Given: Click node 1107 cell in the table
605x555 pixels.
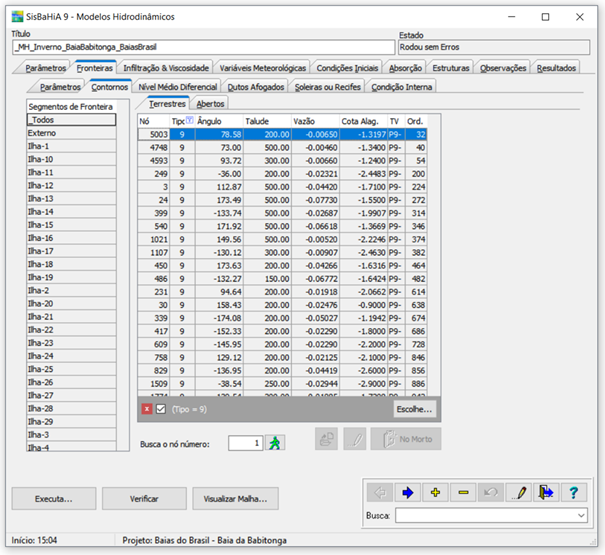Looking at the screenshot, I should (154, 252).
